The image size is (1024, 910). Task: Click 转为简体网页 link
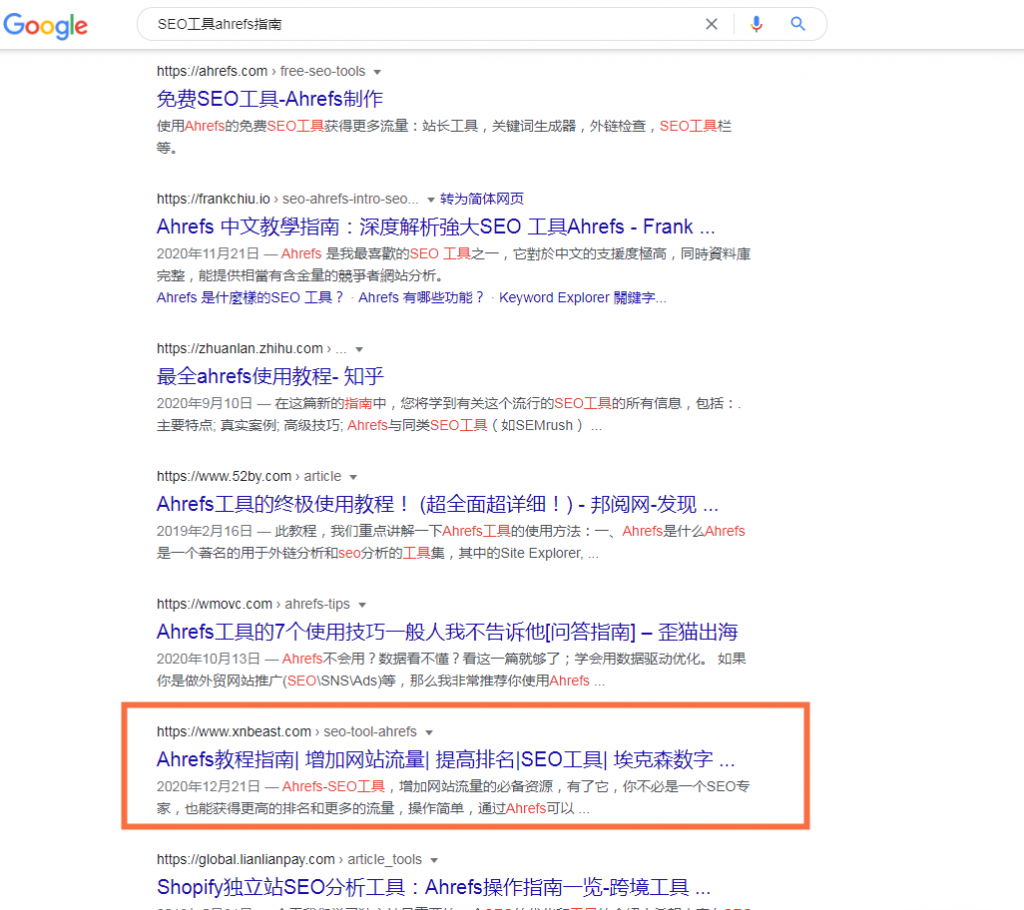[x=482, y=199]
